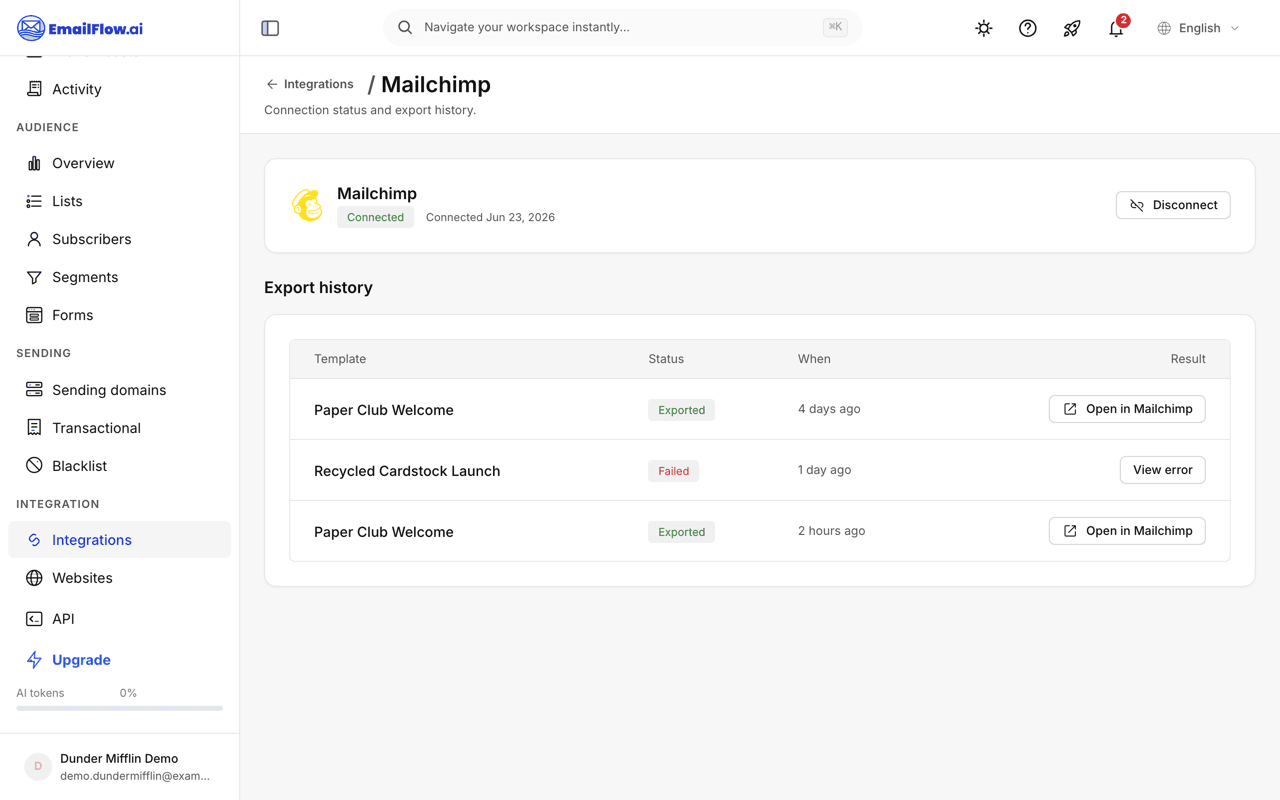This screenshot has width=1280, height=800.
Task: Click the EmailFlow.ai logo
Action: pos(80,28)
